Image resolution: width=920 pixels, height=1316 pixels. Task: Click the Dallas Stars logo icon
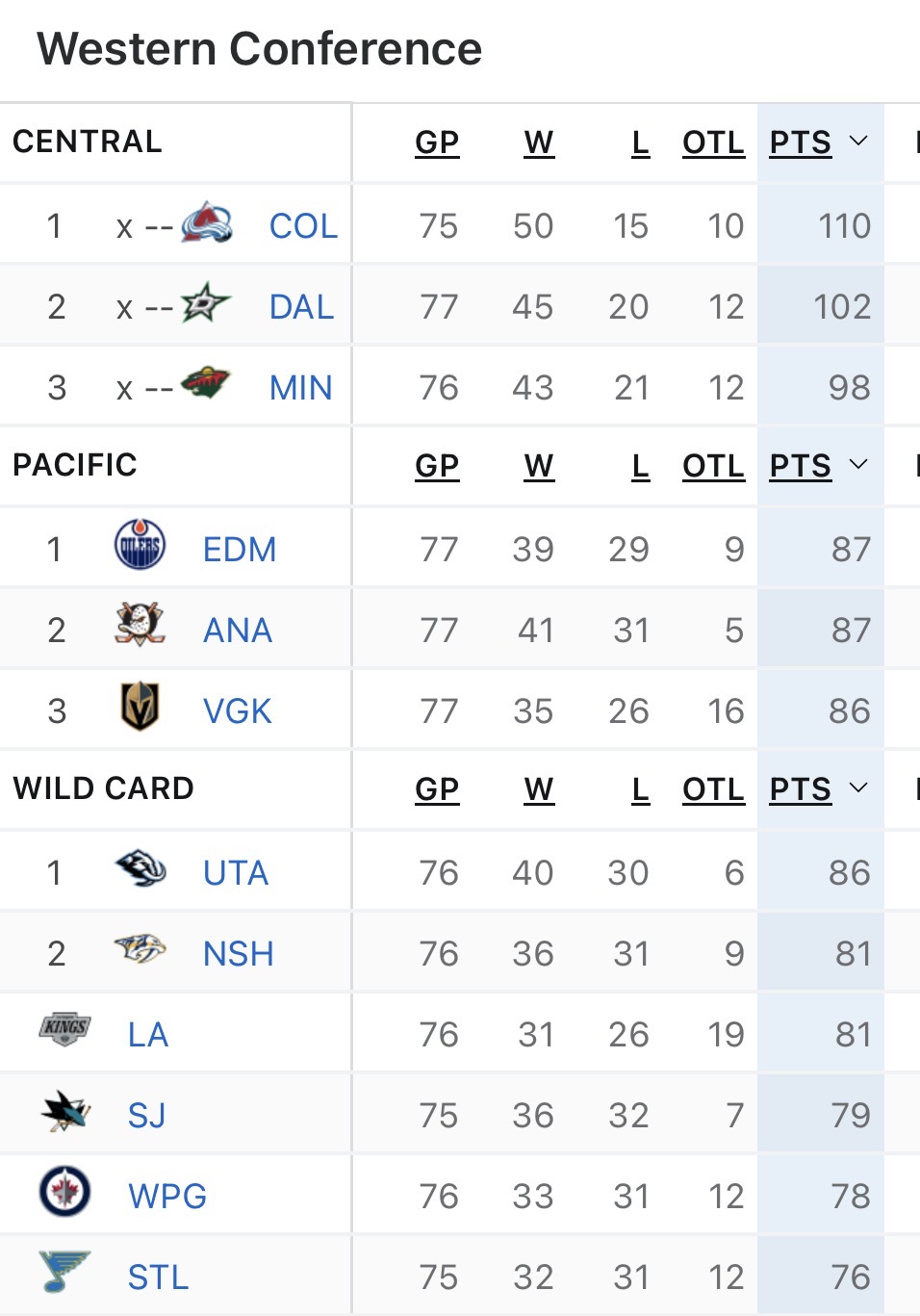(x=206, y=303)
